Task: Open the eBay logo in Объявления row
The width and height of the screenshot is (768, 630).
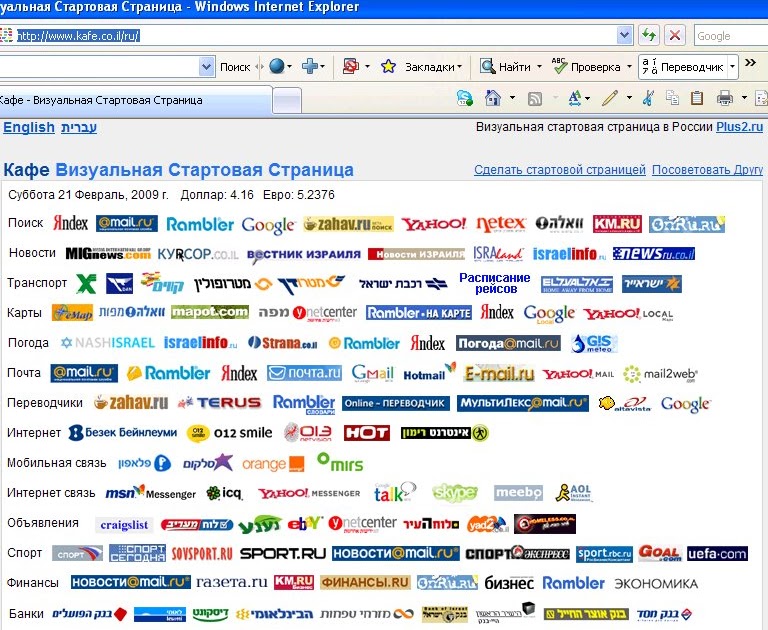Action: click(305, 524)
